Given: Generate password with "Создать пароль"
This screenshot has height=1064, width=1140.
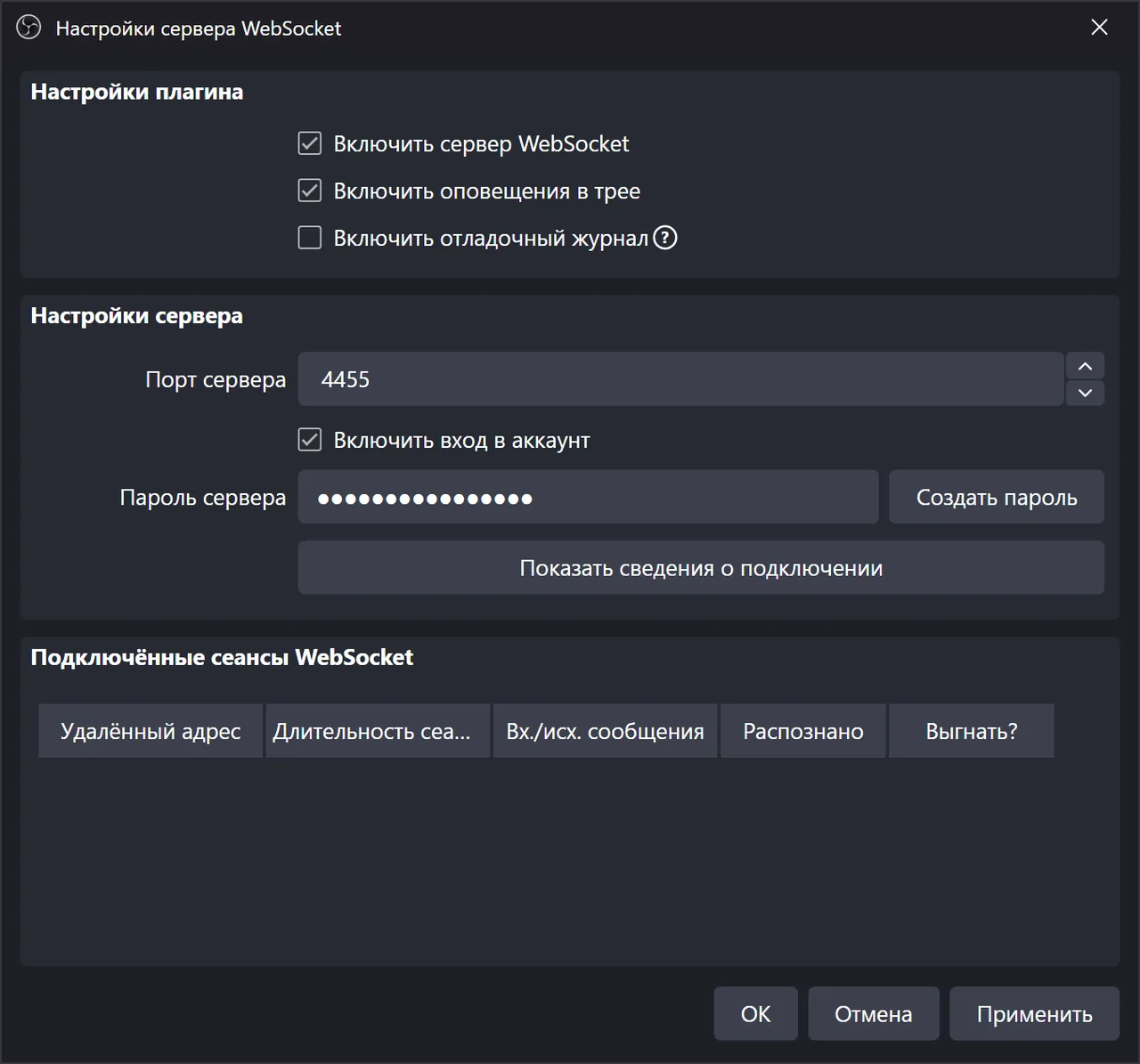Looking at the screenshot, I should click(x=997, y=497).
